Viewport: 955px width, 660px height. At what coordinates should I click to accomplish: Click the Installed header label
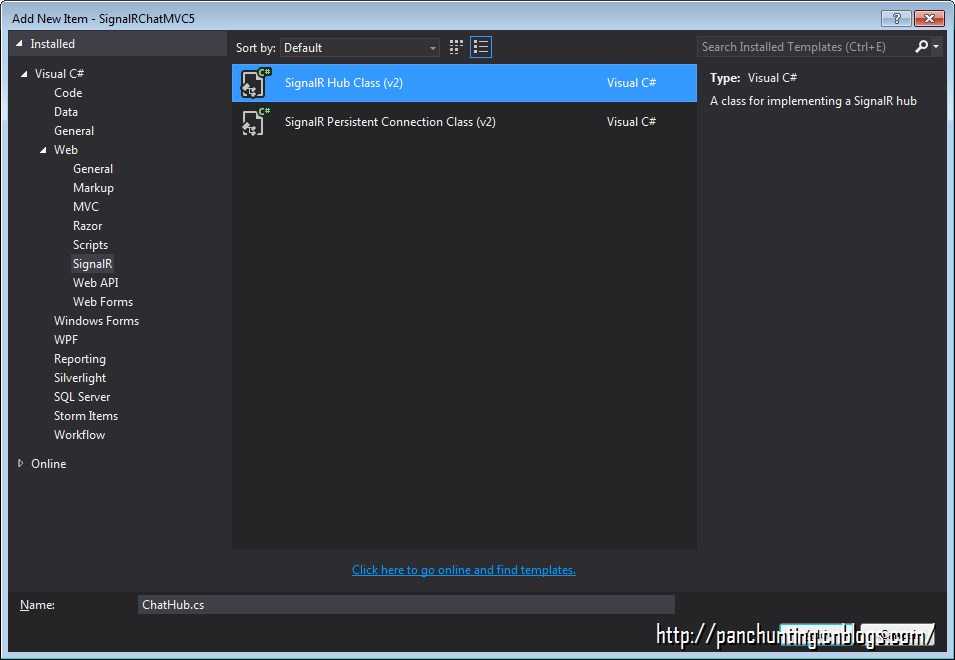point(52,44)
